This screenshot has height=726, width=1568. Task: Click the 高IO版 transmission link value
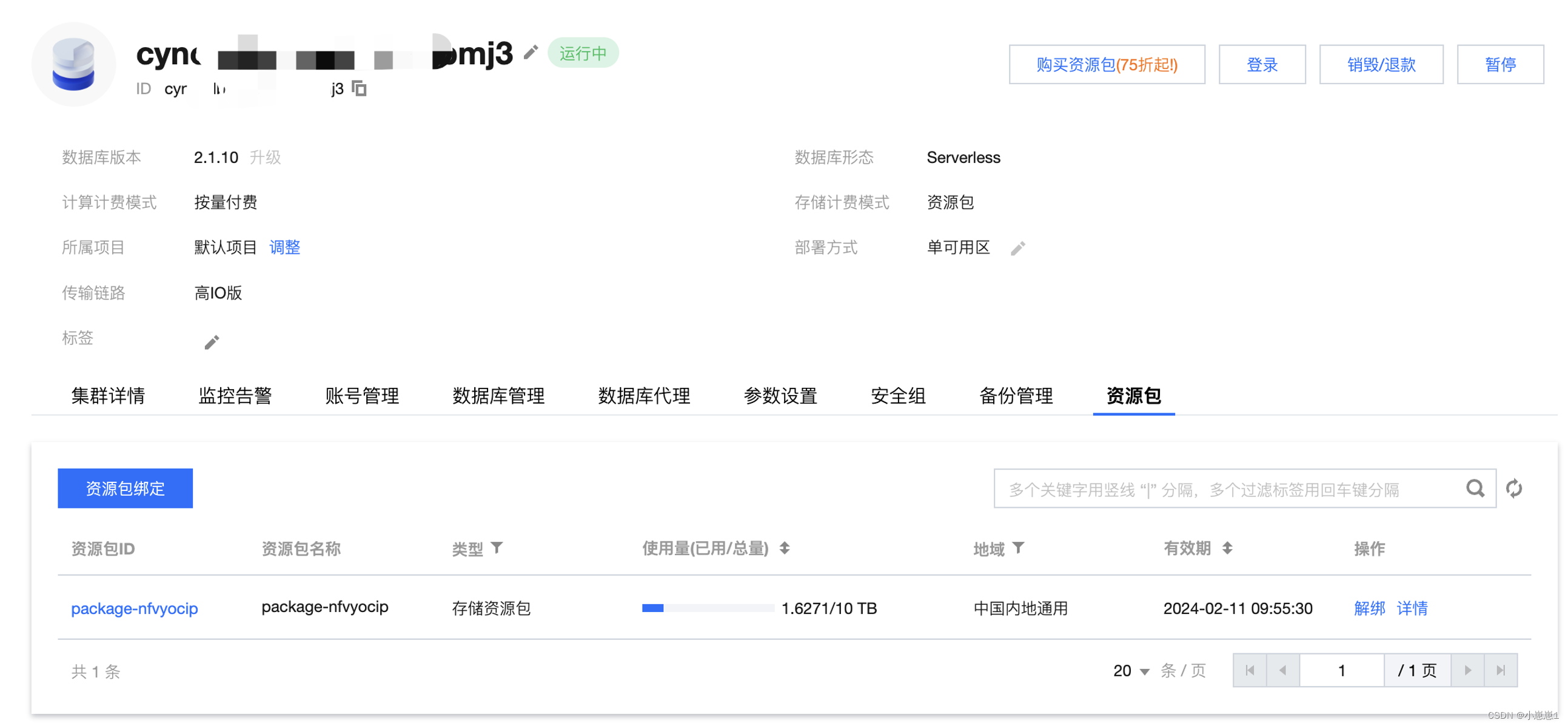(x=218, y=293)
